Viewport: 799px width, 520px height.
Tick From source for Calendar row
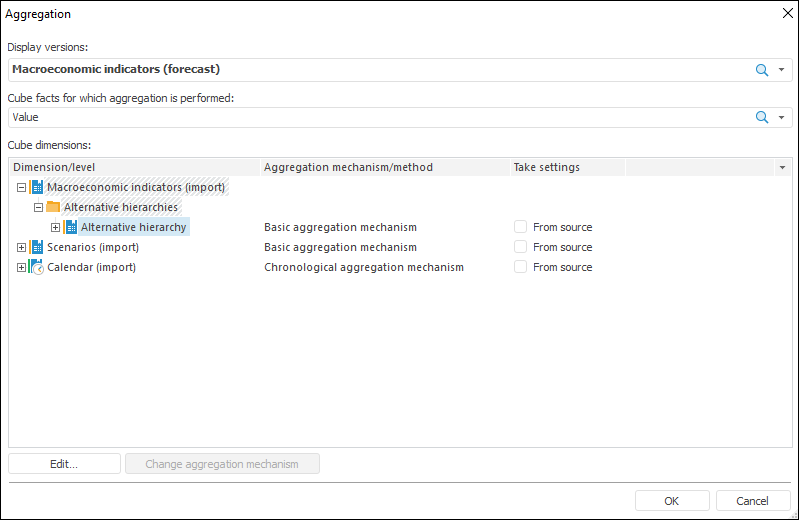click(x=520, y=267)
